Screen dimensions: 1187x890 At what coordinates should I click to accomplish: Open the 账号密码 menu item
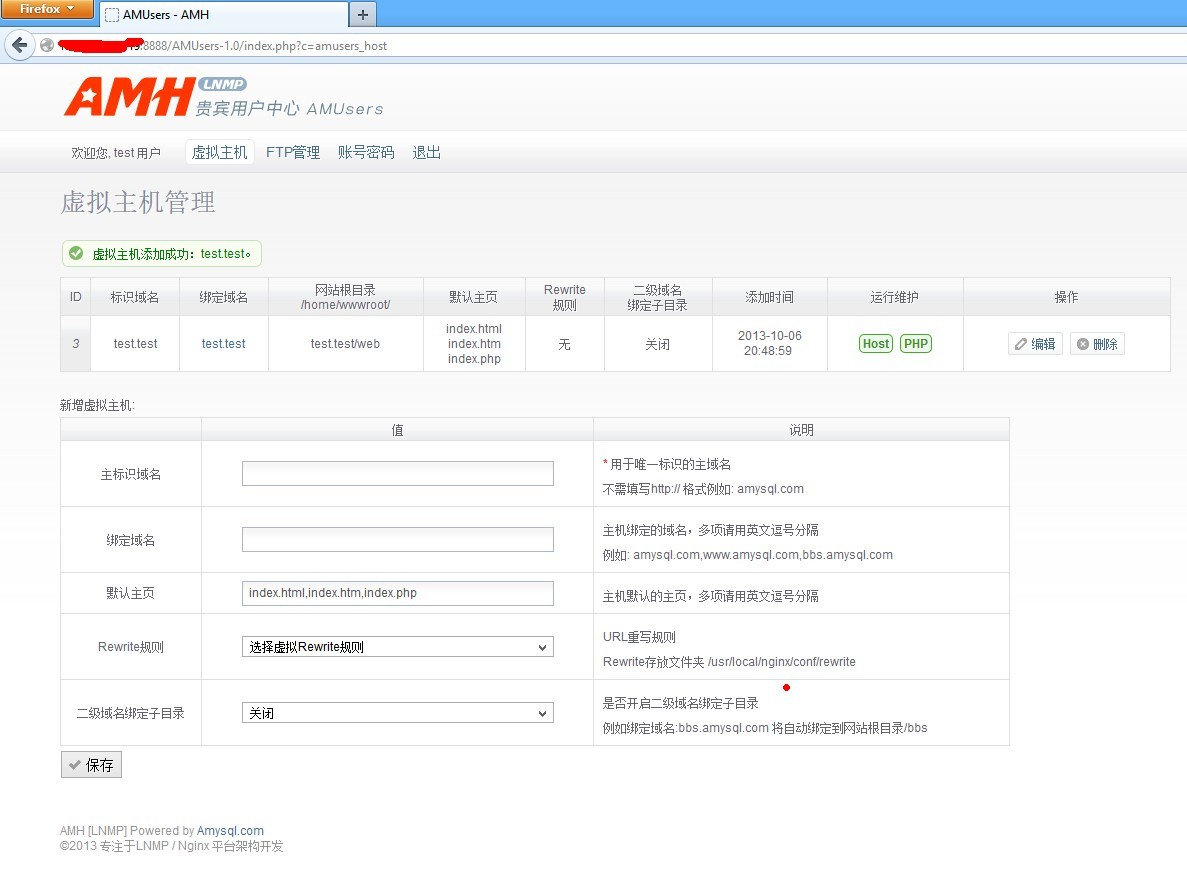click(x=366, y=152)
